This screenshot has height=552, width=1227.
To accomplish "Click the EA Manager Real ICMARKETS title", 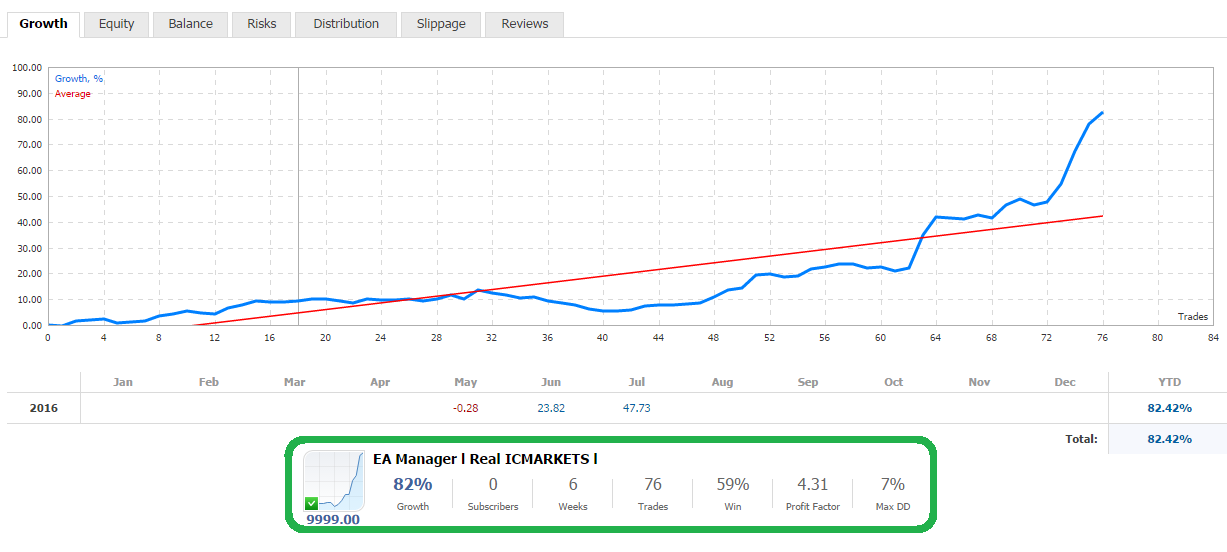I will [485, 459].
